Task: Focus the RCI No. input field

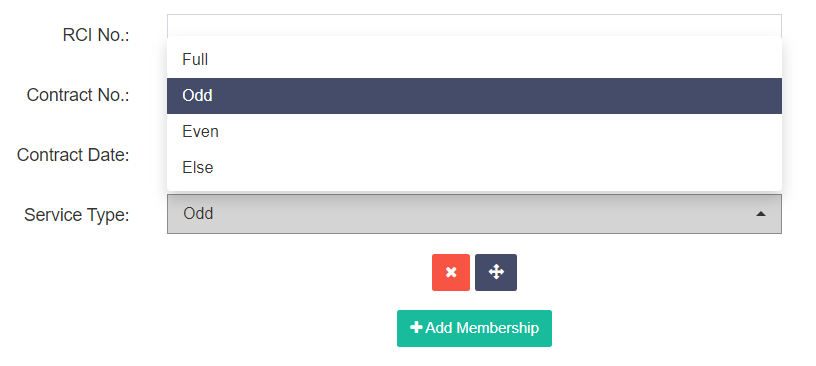Action: tap(474, 25)
